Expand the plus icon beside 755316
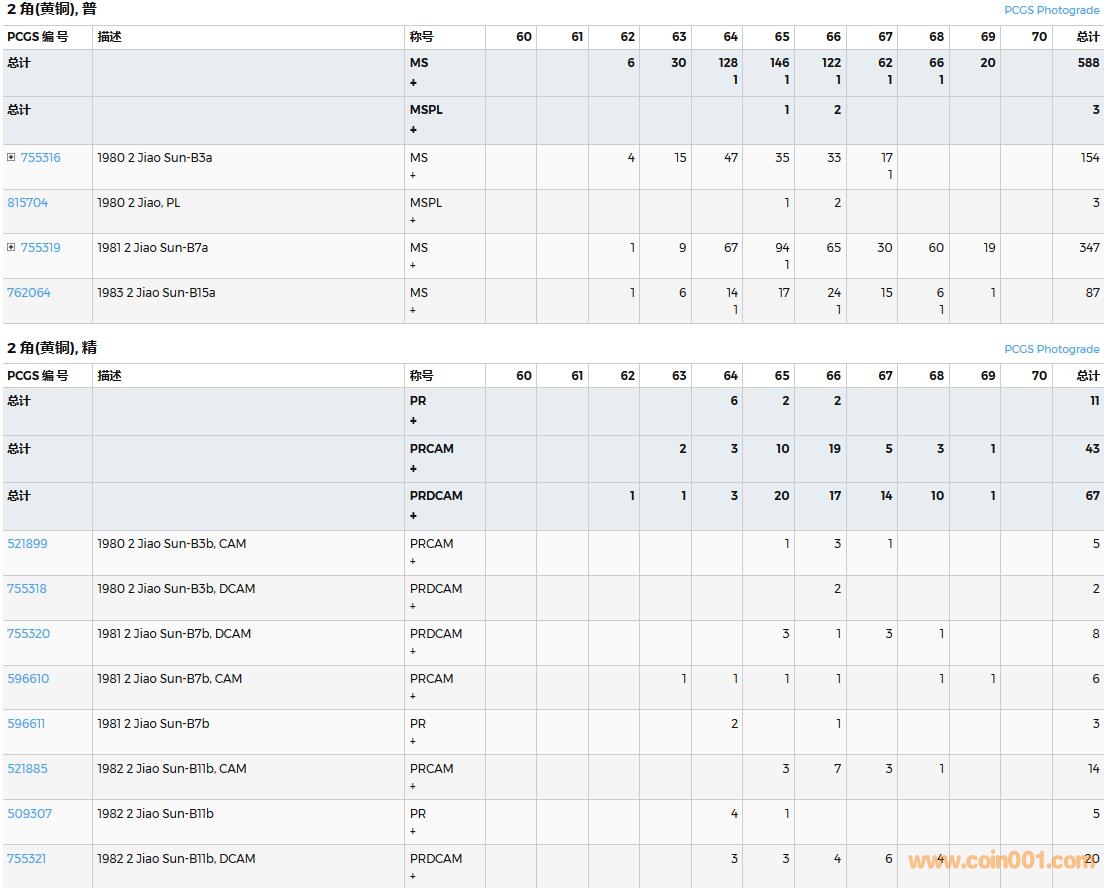 pyautogui.click(x=11, y=157)
